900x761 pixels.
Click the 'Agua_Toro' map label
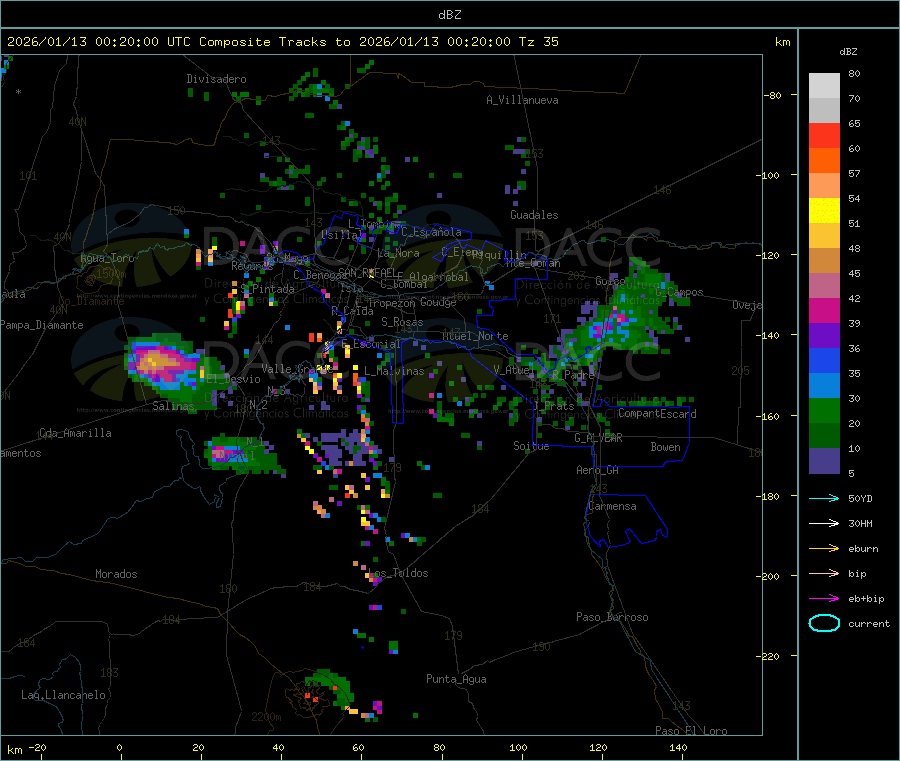107,258
